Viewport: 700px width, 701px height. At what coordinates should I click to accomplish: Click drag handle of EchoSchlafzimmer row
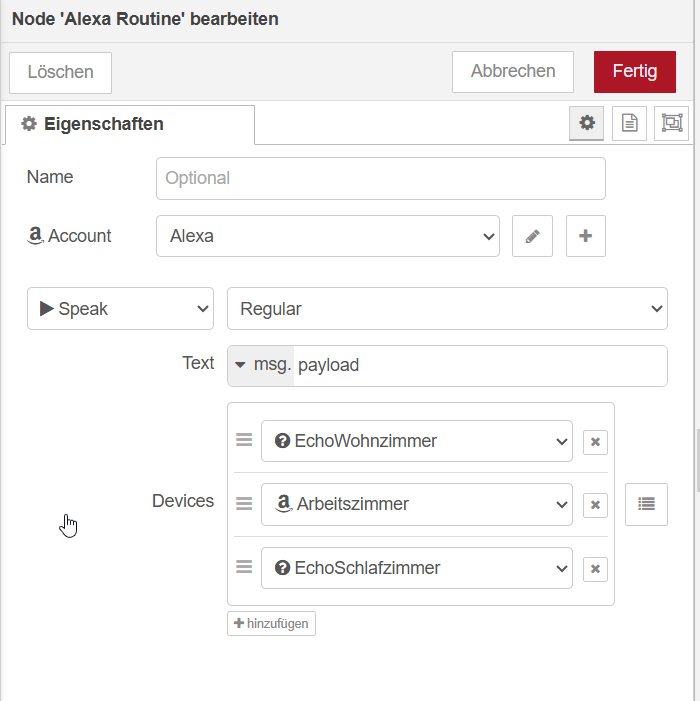pyautogui.click(x=244, y=567)
